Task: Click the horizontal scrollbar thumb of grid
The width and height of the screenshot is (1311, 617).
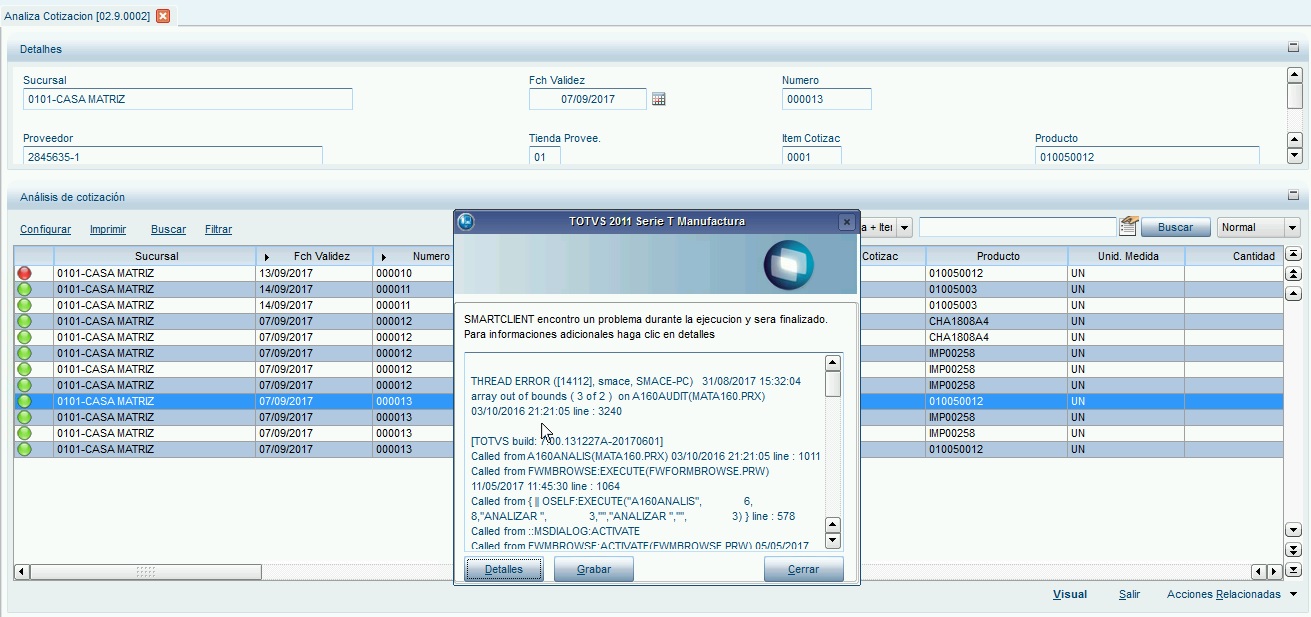Action: [146, 571]
